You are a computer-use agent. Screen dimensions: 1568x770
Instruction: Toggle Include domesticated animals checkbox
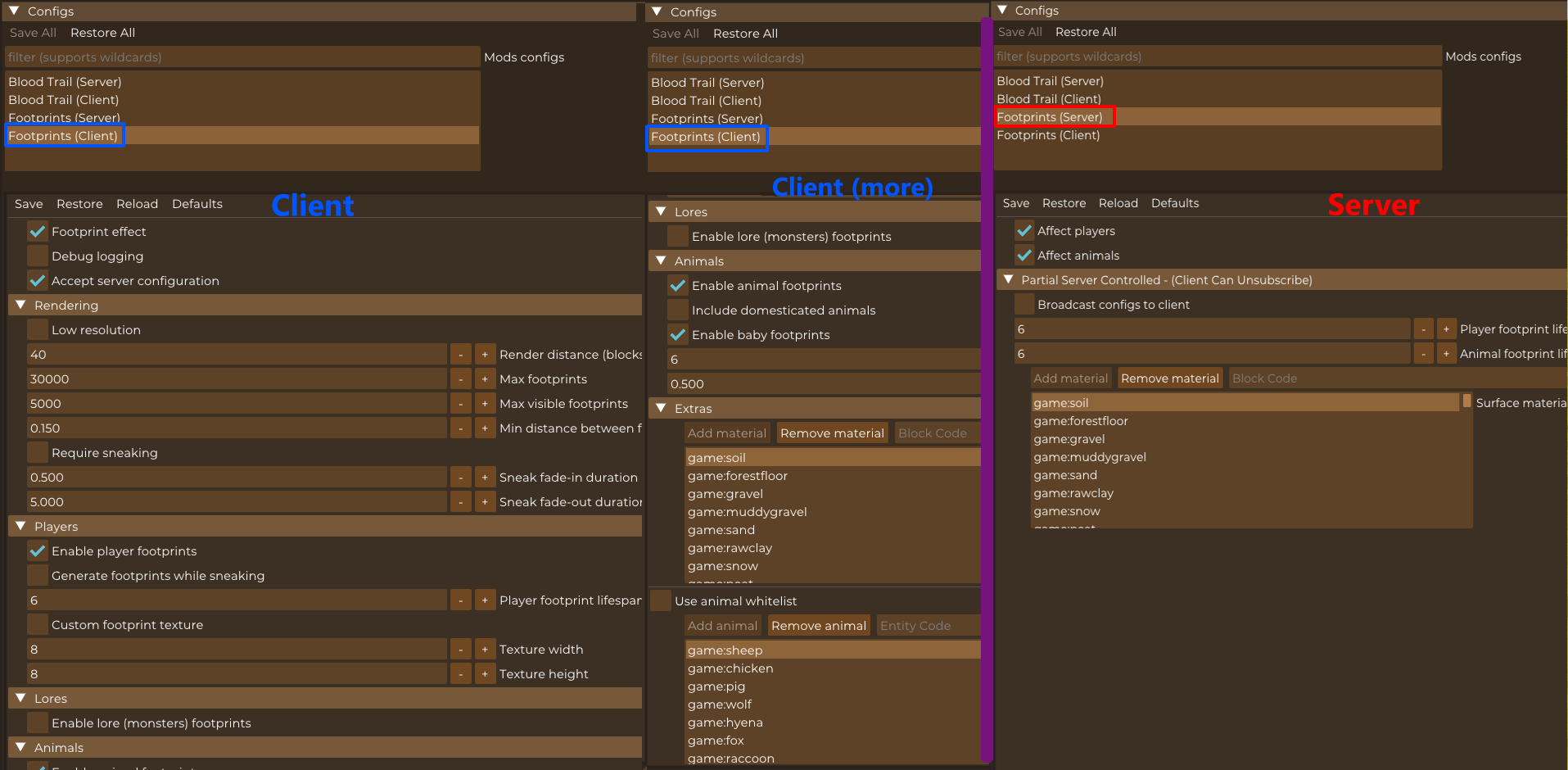point(678,310)
